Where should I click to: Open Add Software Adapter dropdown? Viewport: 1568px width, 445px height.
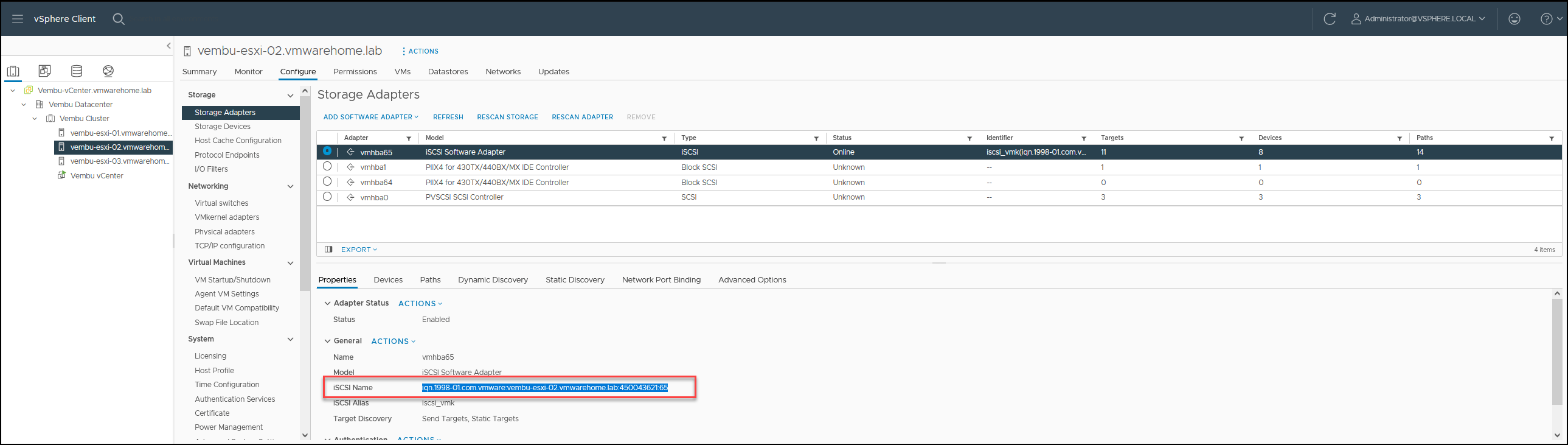[x=370, y=117]
